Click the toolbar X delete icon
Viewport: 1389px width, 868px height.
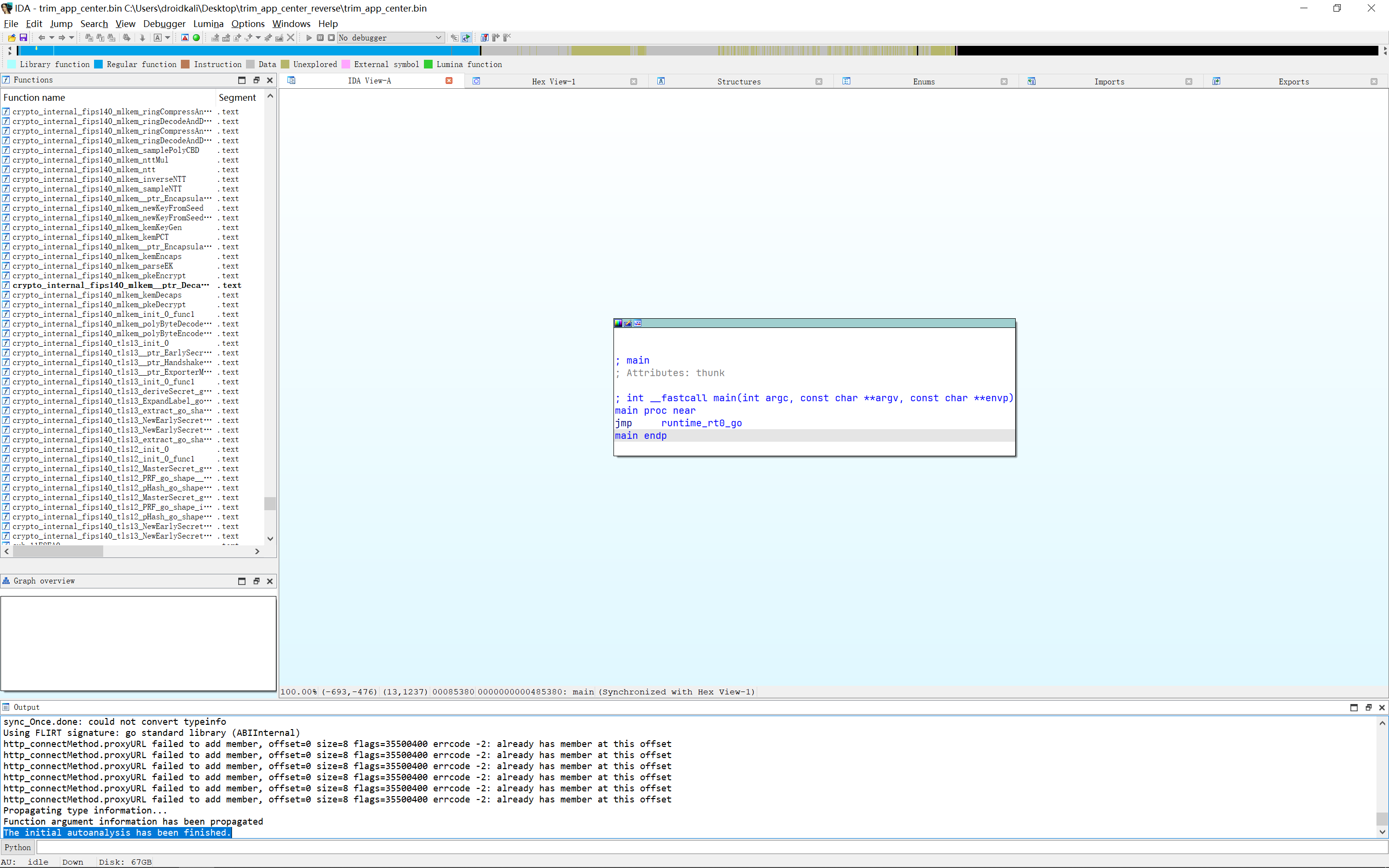[x=290, y=38]
